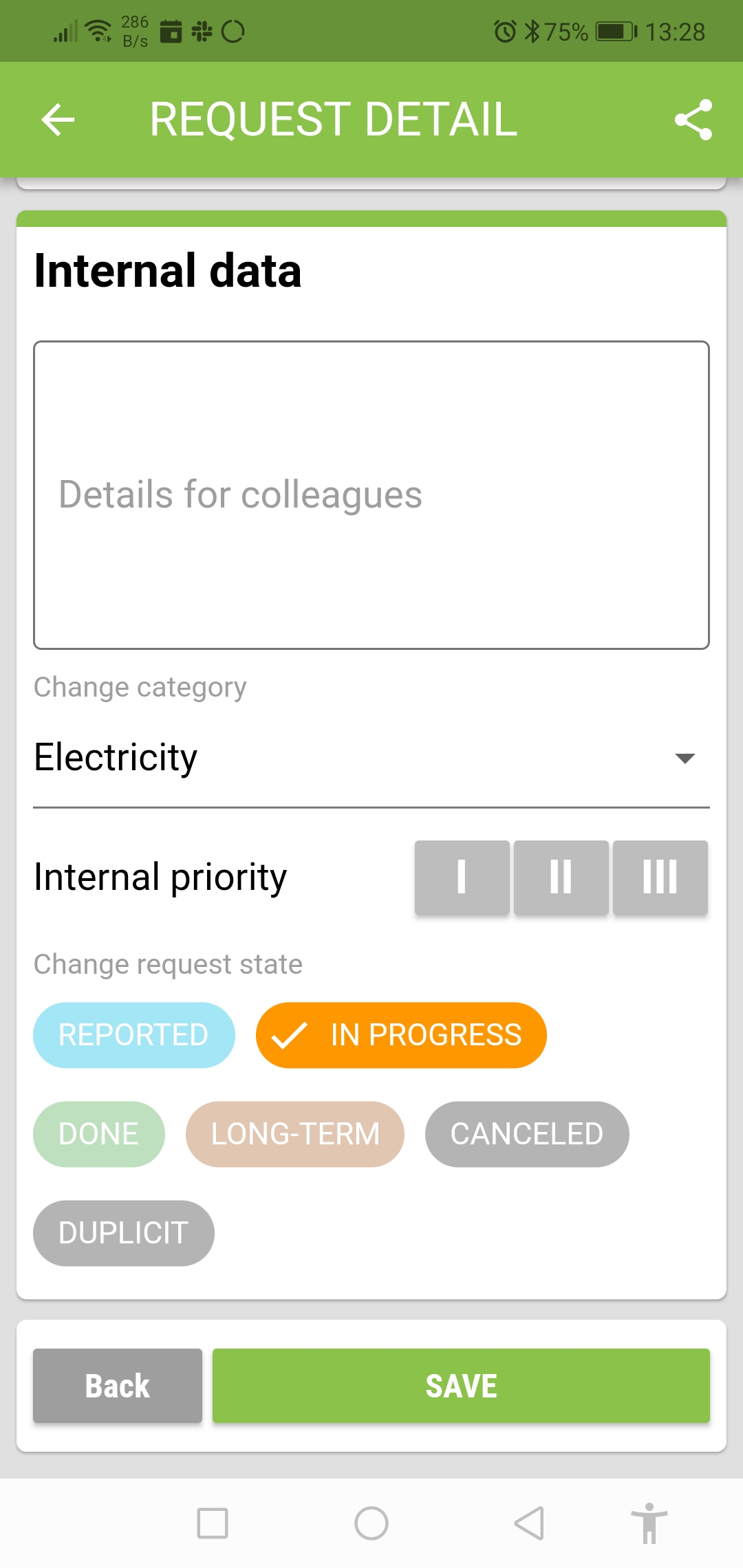Expand category list via dropdown arrow
The height and width of the screenshot is (1568, 743).
click(x=685, y=759)
